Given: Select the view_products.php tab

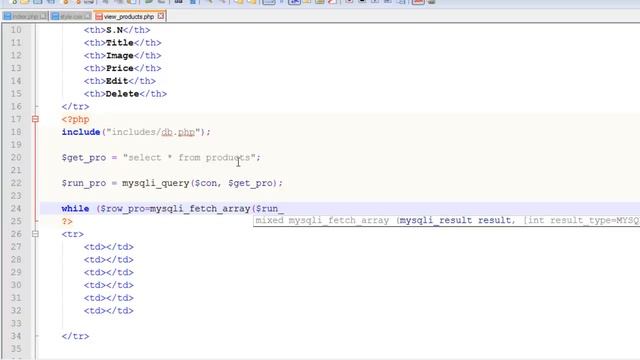Looking at the screenshot, I should 129,16.
